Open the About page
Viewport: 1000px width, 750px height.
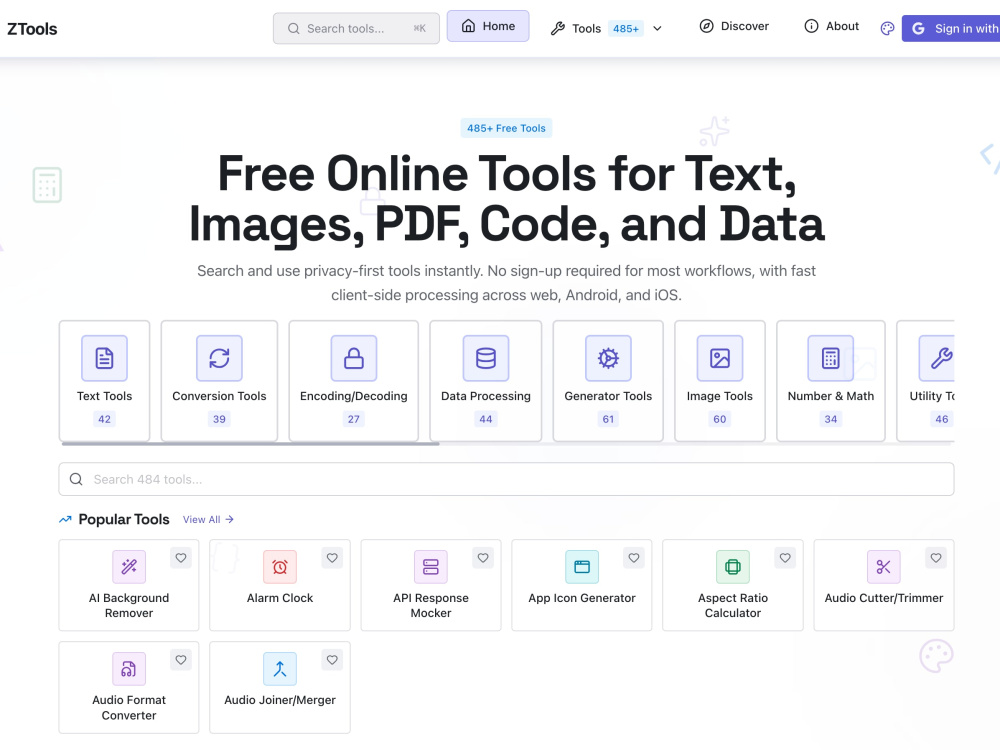(x=832, y=26)
